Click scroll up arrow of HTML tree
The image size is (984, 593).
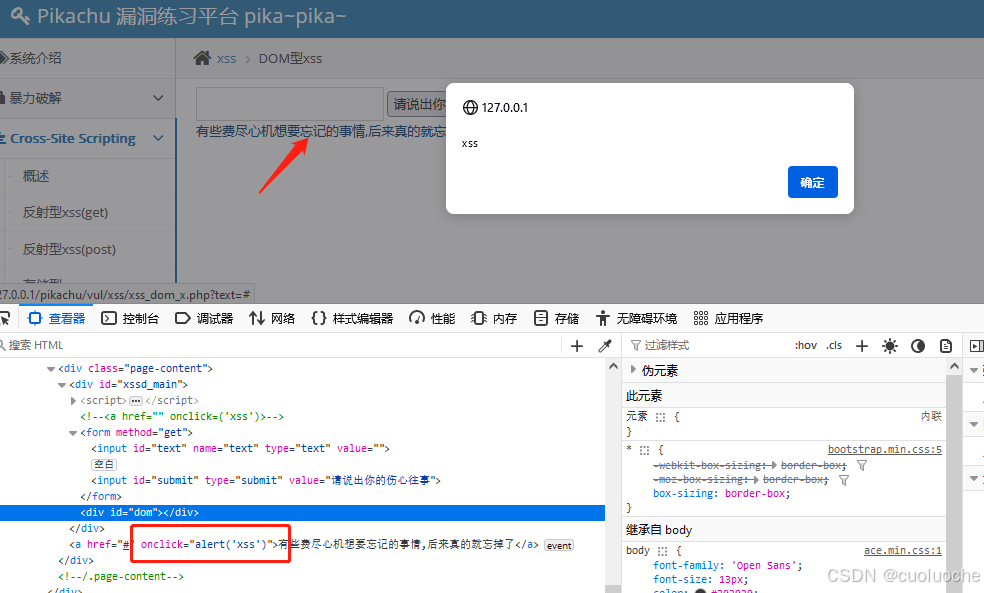pyautogui.click(x=613, y=366)
